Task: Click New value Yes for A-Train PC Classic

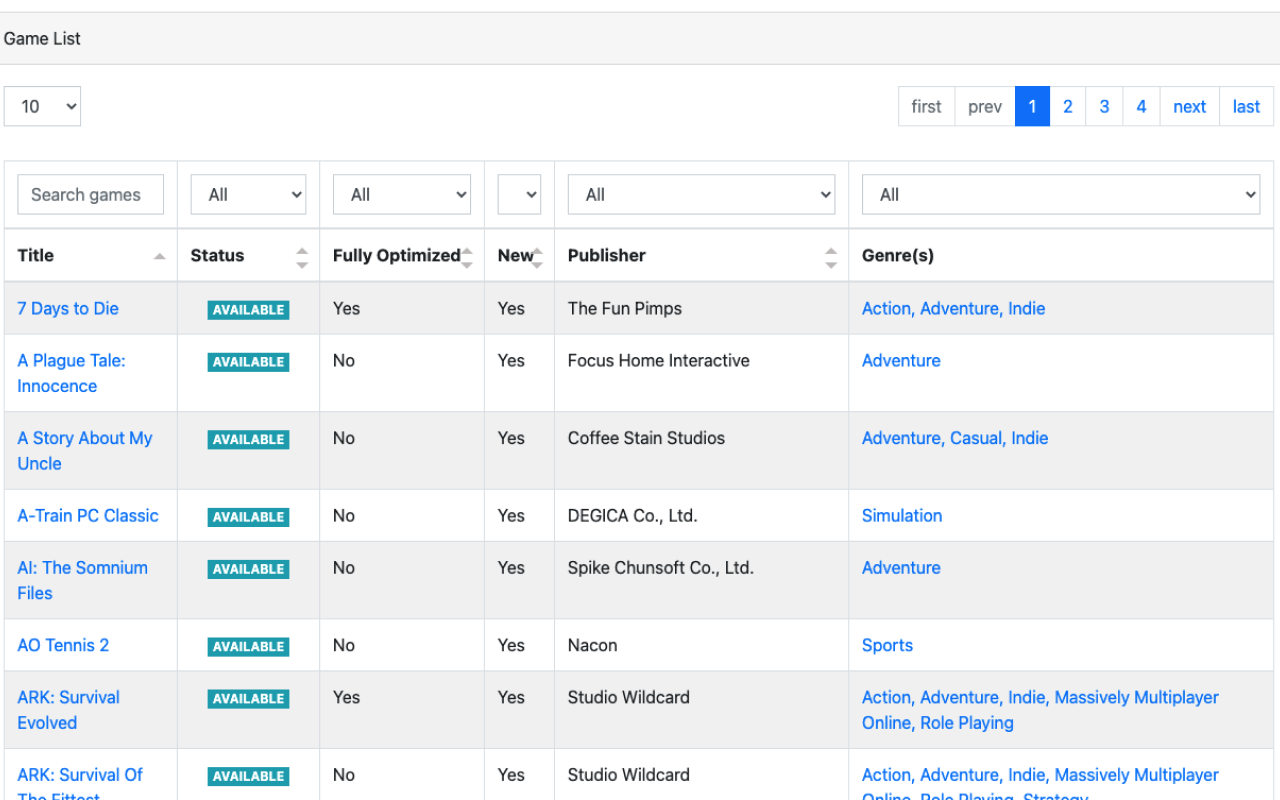Action: tap(511, 515)
